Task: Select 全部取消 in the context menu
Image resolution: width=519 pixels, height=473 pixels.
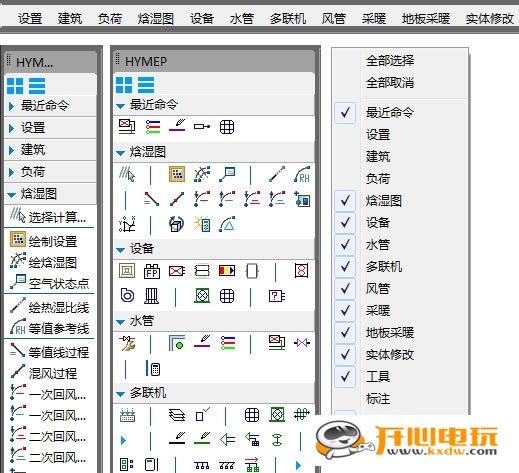Action: pos(390,82)
